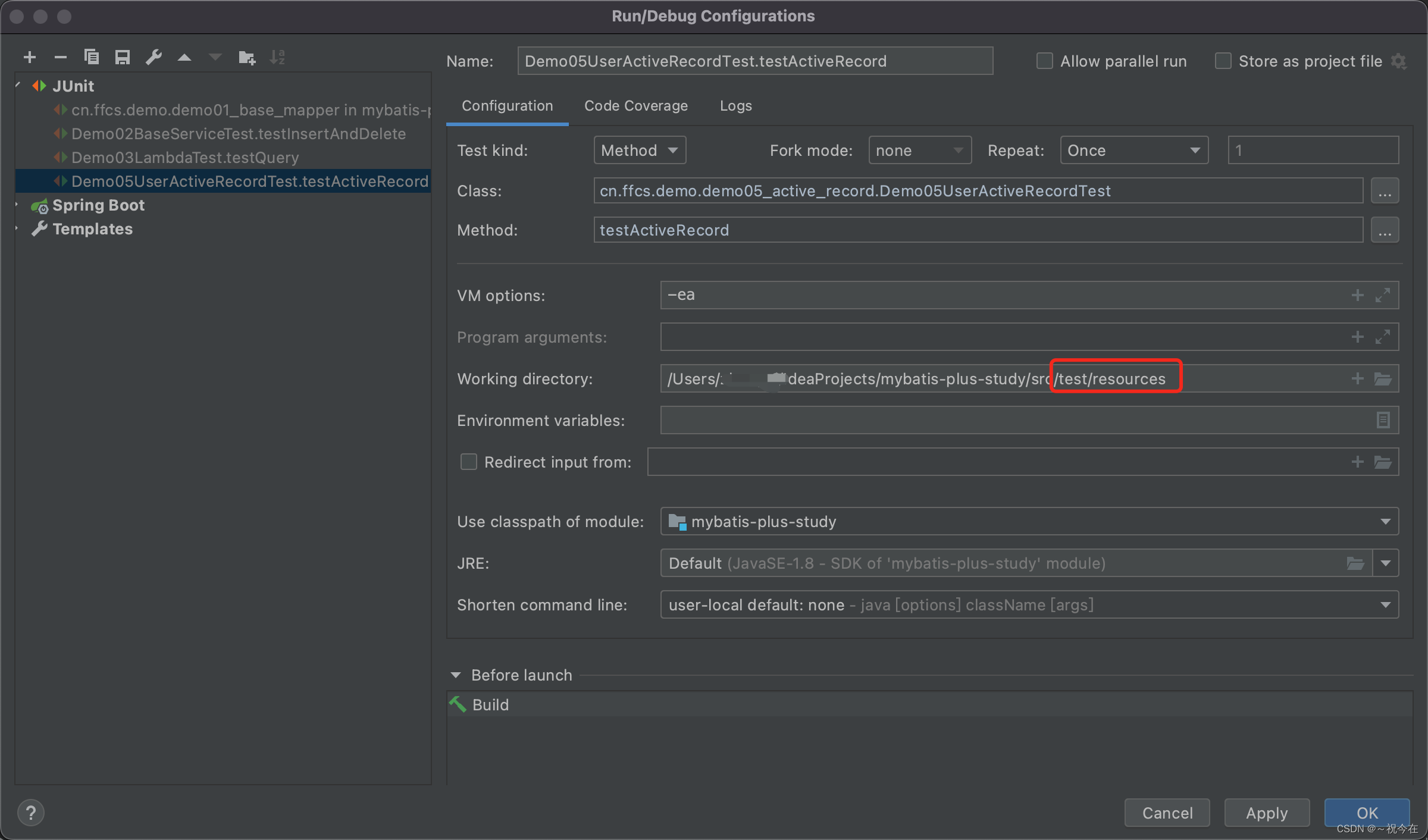The image size is (1428, 840).
Task: Toggle the Redirect input from checkbox
Action: coord(469,462)
